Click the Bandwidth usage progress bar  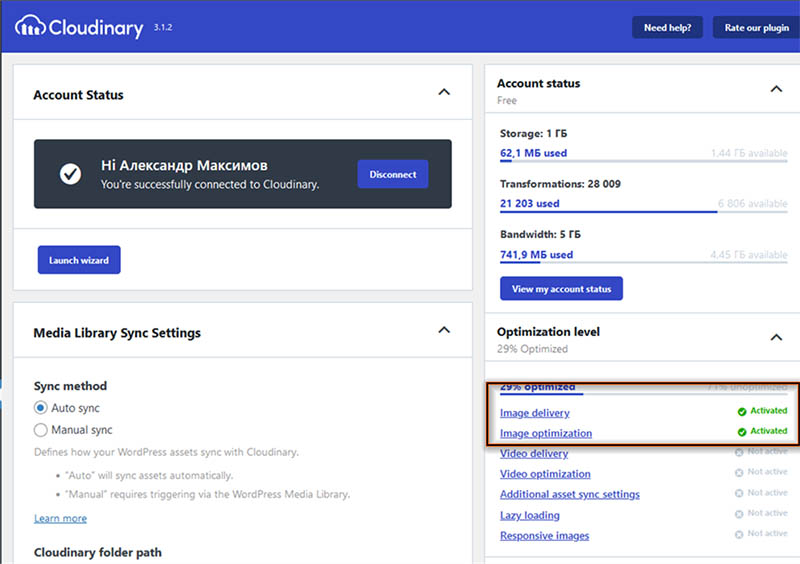pos(643,263)
